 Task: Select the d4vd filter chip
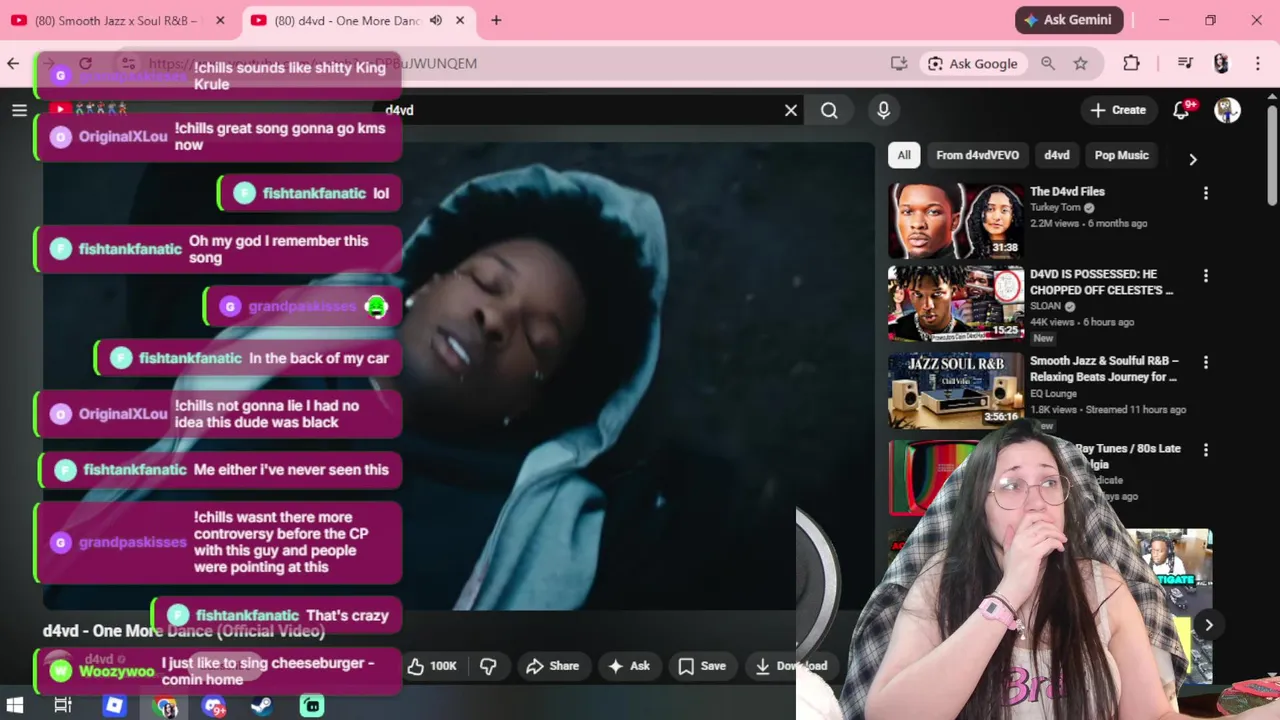coord(1057,155)
